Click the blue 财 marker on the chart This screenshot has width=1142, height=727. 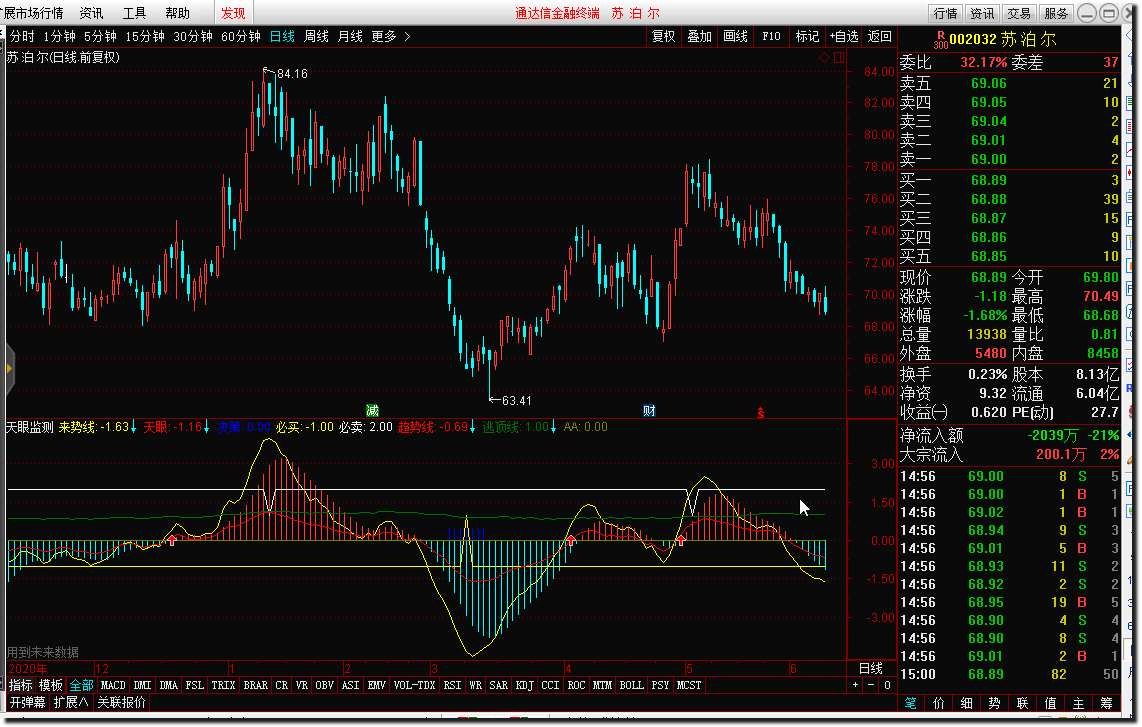click(x=649, y=411)
